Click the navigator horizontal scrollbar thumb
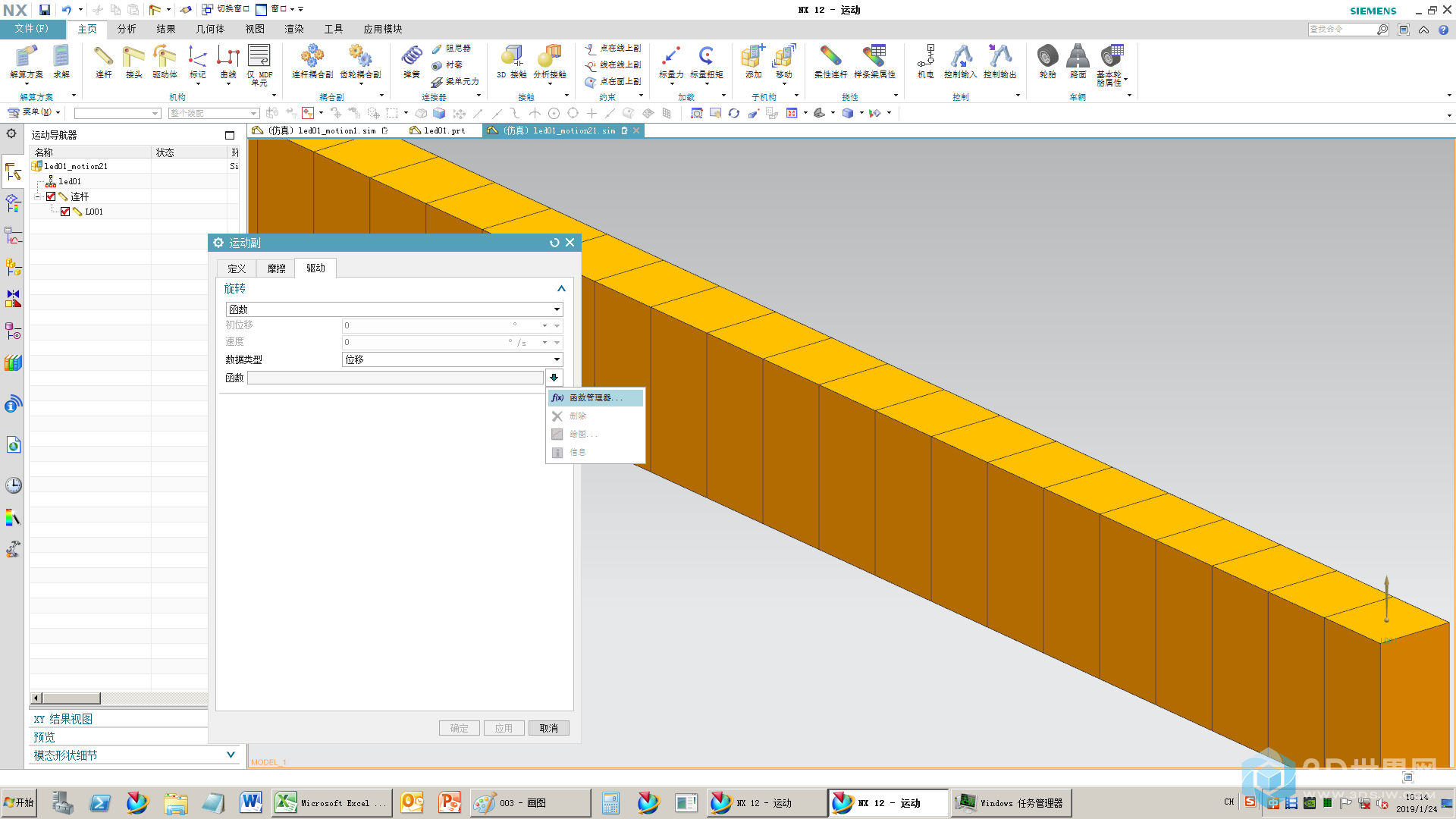This screenshot has width=1456, height=819. pyautogui.click(x=71, y=698)
